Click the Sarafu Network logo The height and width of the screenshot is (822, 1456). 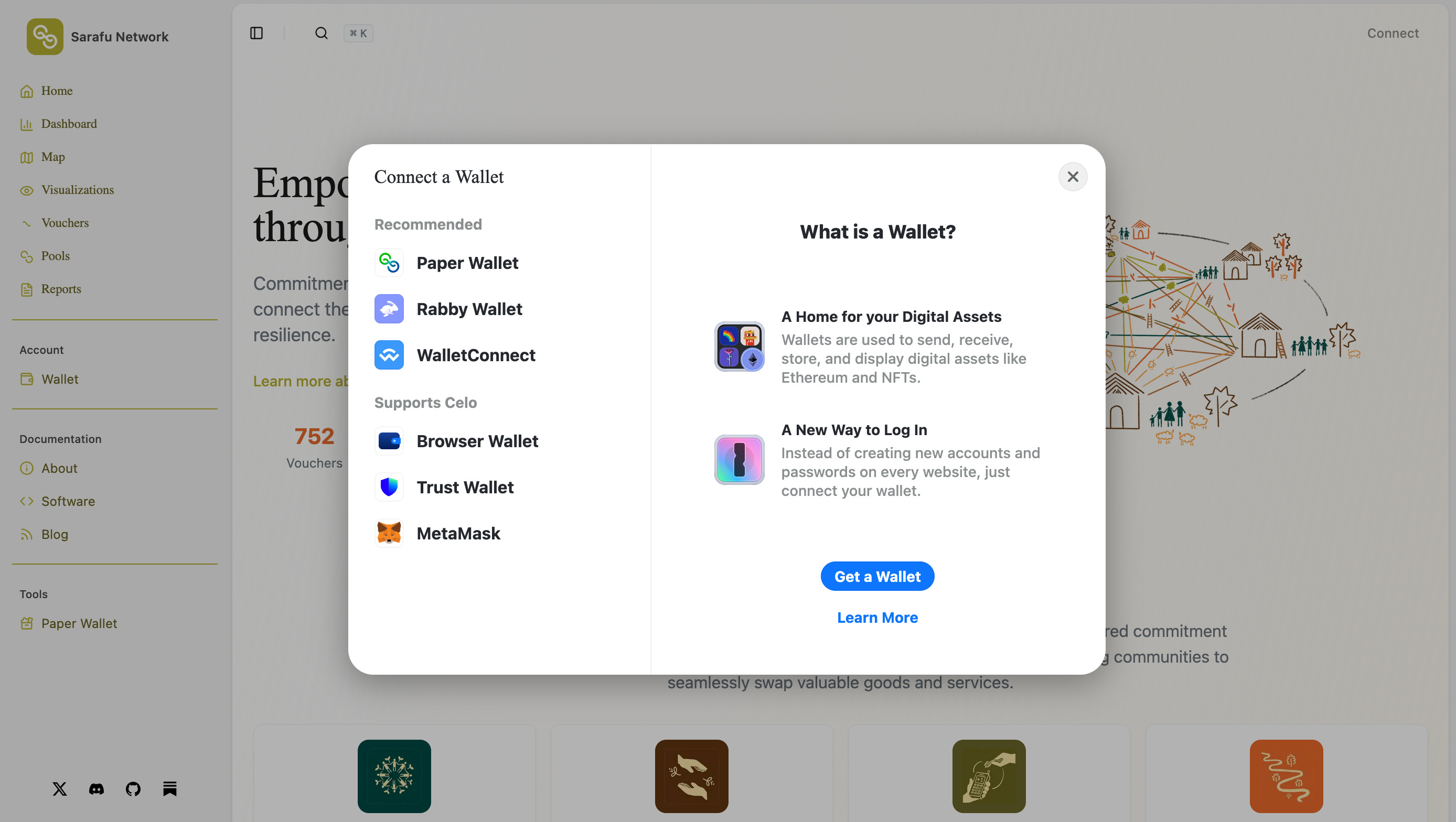point(45,37)
